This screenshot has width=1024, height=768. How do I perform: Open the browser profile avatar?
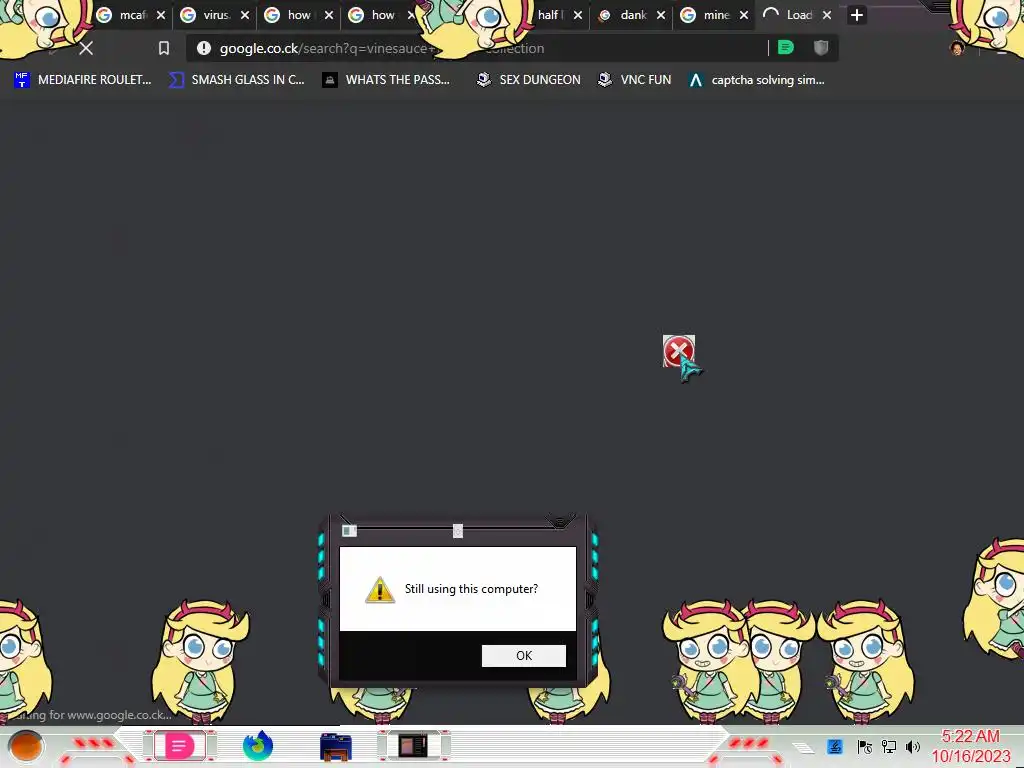(957, 48)
